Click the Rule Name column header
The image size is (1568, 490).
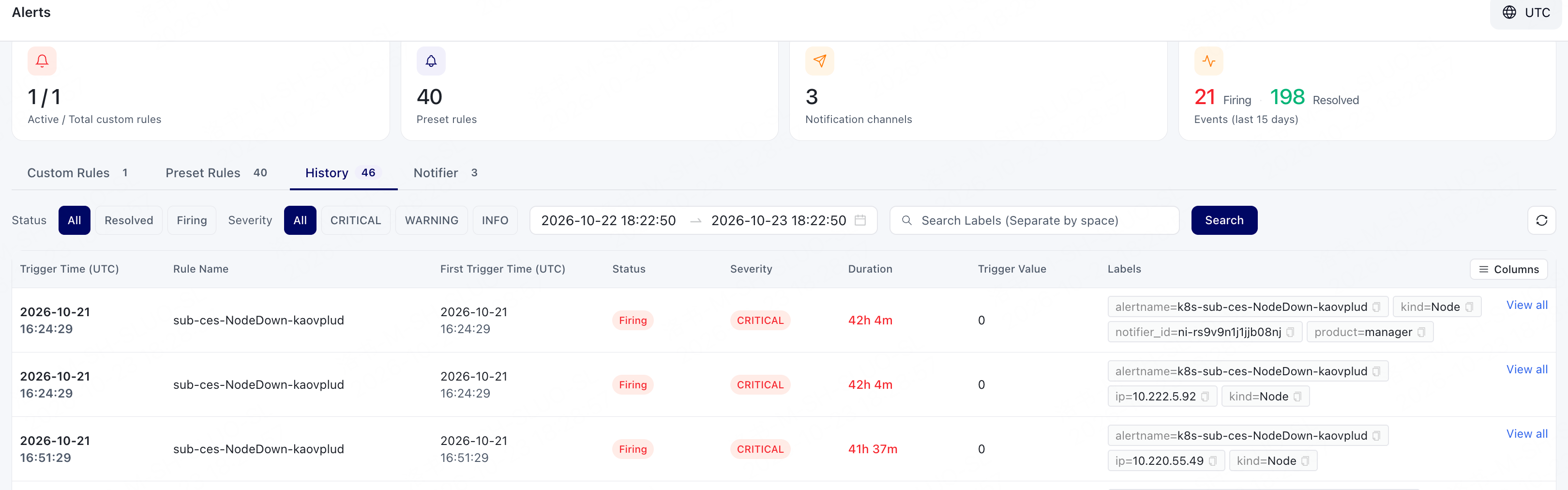pos(201,269)
